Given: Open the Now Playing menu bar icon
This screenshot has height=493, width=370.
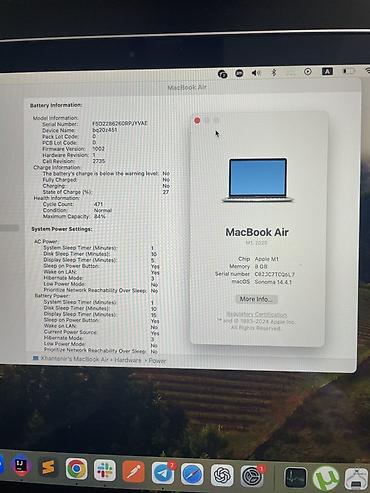Looking at the screenshot, I should [x=308, y=72].
